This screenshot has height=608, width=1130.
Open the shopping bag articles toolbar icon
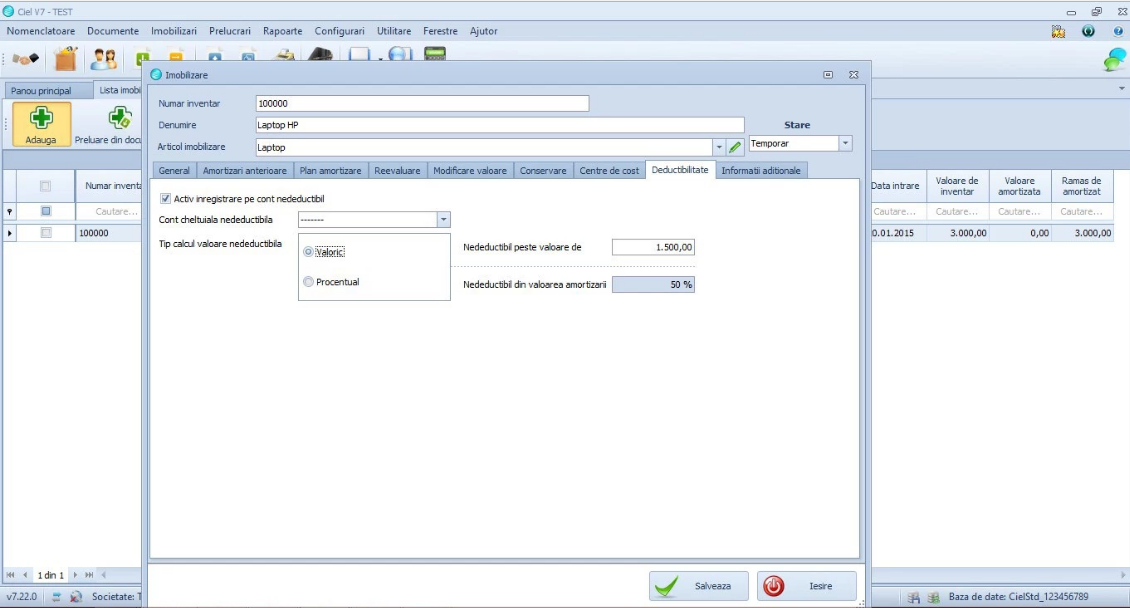point(66,58)
